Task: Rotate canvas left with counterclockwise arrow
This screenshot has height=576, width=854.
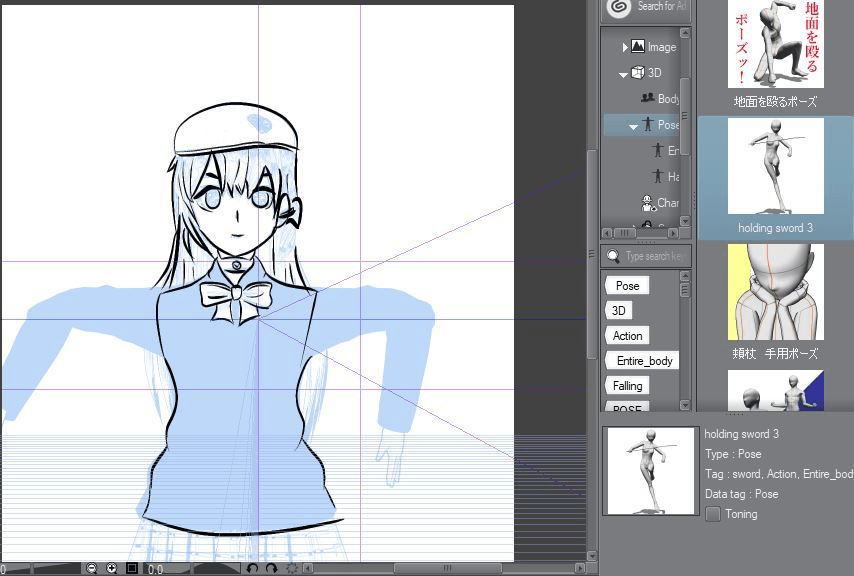Action: (252, 568)
